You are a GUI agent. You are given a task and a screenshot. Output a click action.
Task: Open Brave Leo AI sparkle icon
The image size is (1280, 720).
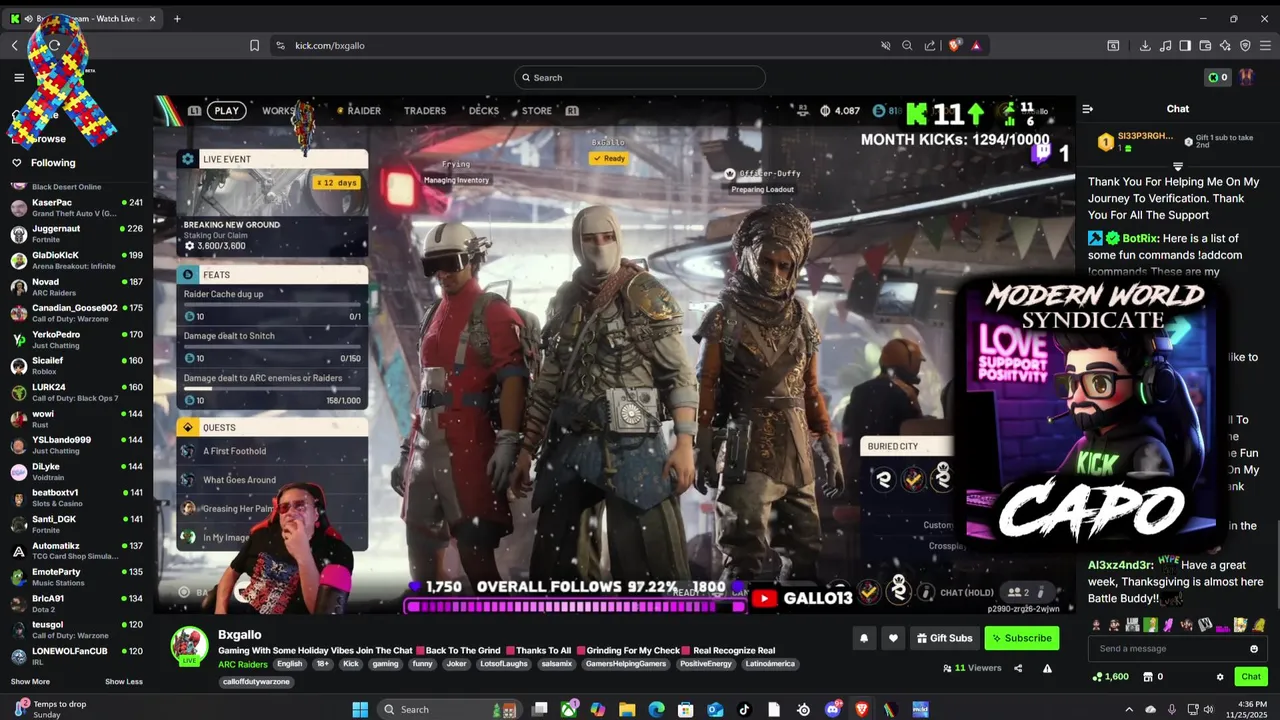pyautogui.click(x=1225, y=45)
